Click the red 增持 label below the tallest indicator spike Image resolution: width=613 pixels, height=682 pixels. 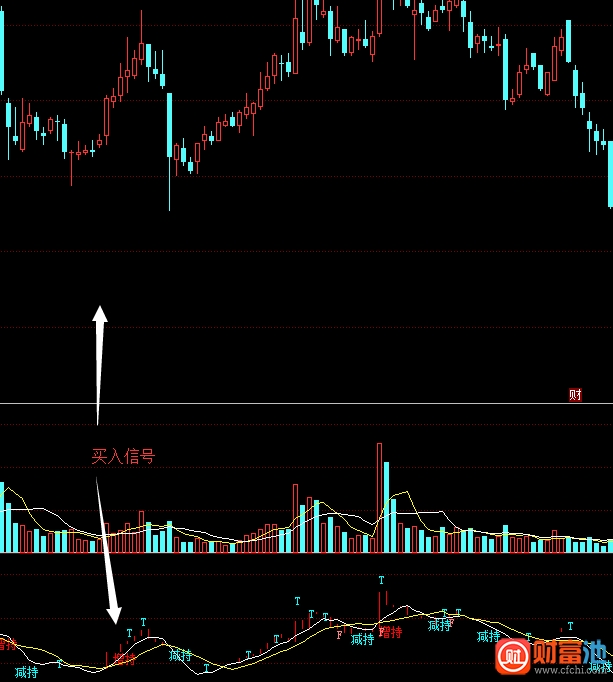(391, 632)
